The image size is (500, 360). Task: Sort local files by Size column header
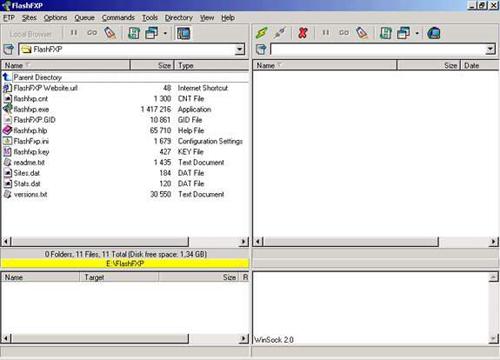click(x=152, y=65)
